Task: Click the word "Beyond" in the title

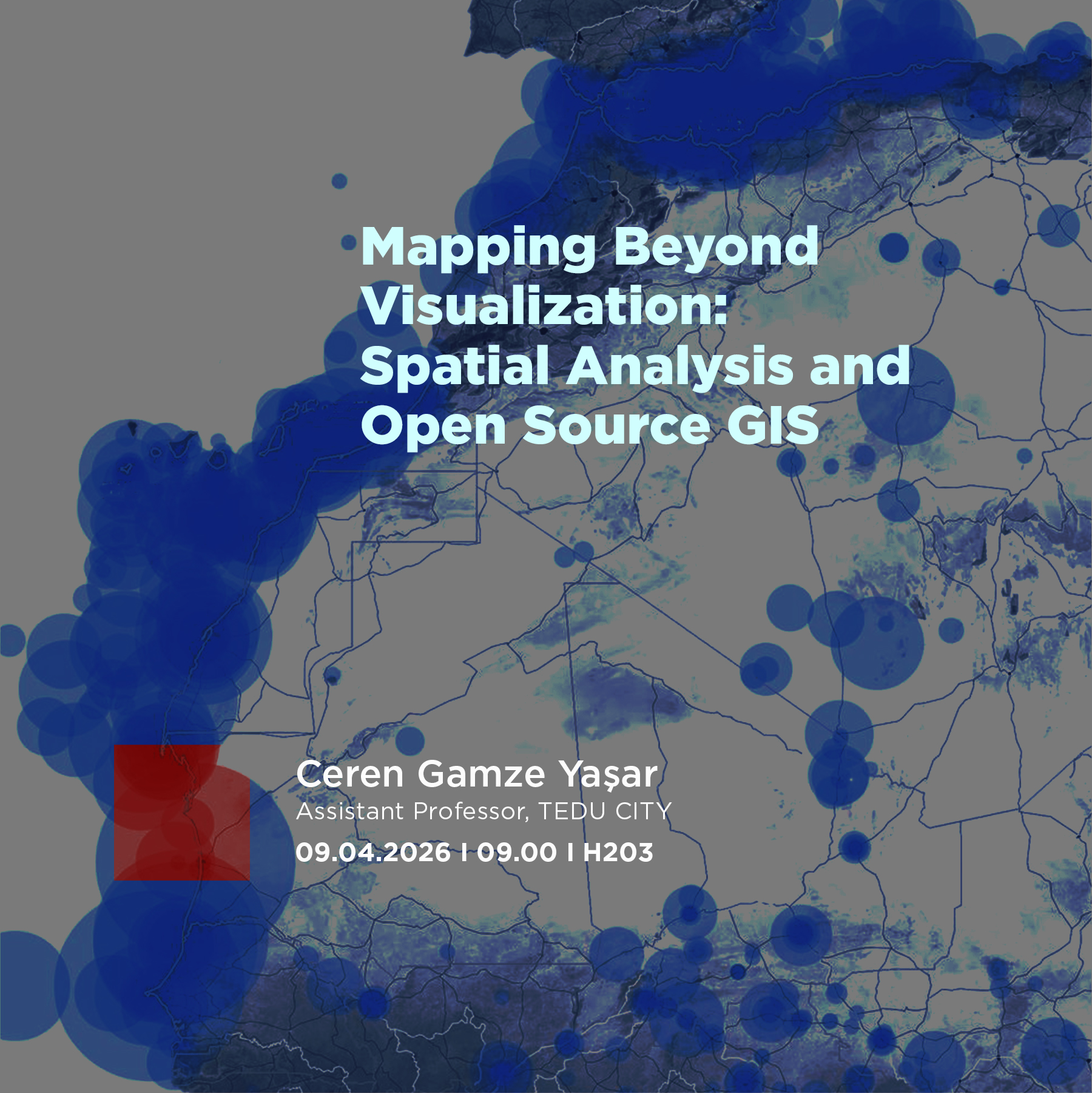Action: [716, 246]
